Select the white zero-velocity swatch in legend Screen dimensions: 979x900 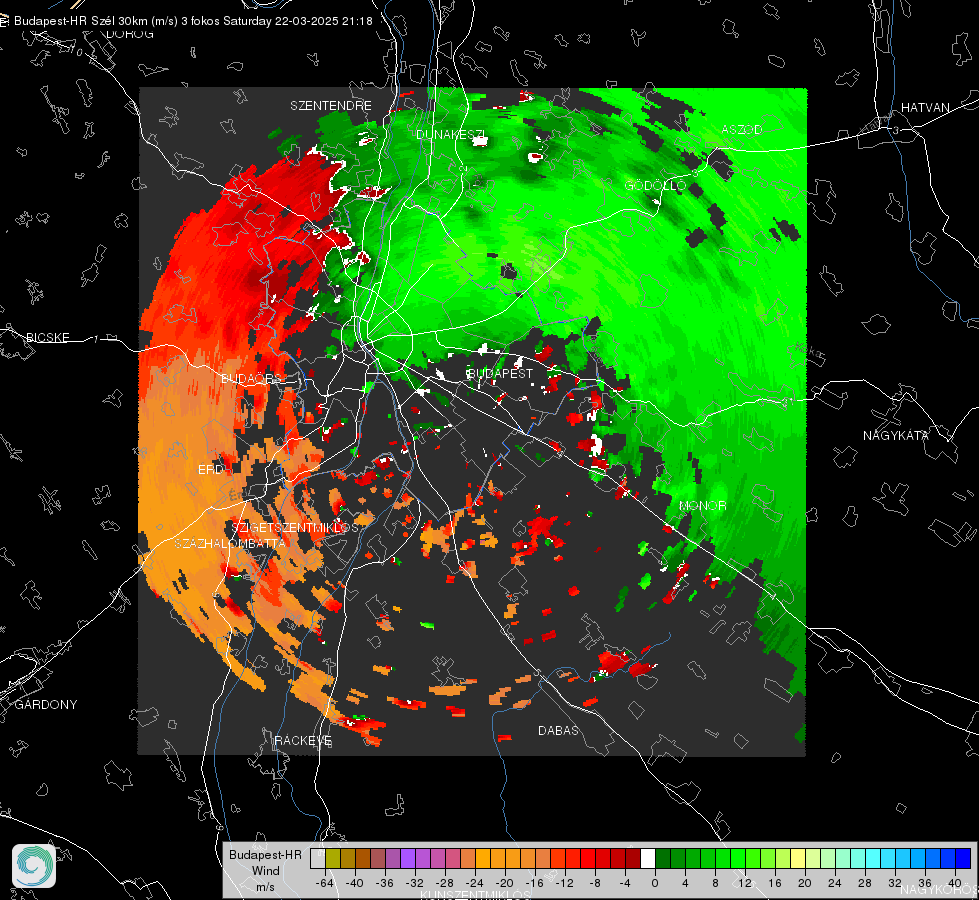pyautogui.click(x=648, y=859)
